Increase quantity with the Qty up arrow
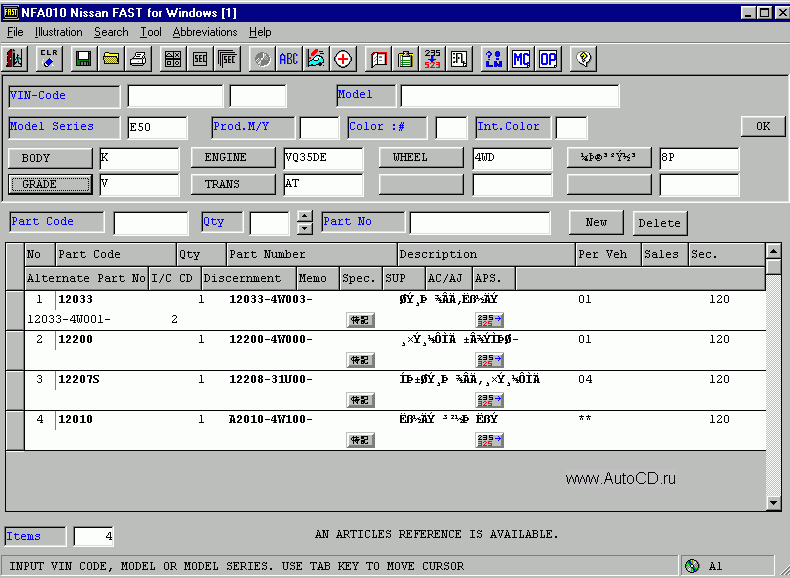The width and height of the screenshot is (790, 578). click(x=304, y=217)
